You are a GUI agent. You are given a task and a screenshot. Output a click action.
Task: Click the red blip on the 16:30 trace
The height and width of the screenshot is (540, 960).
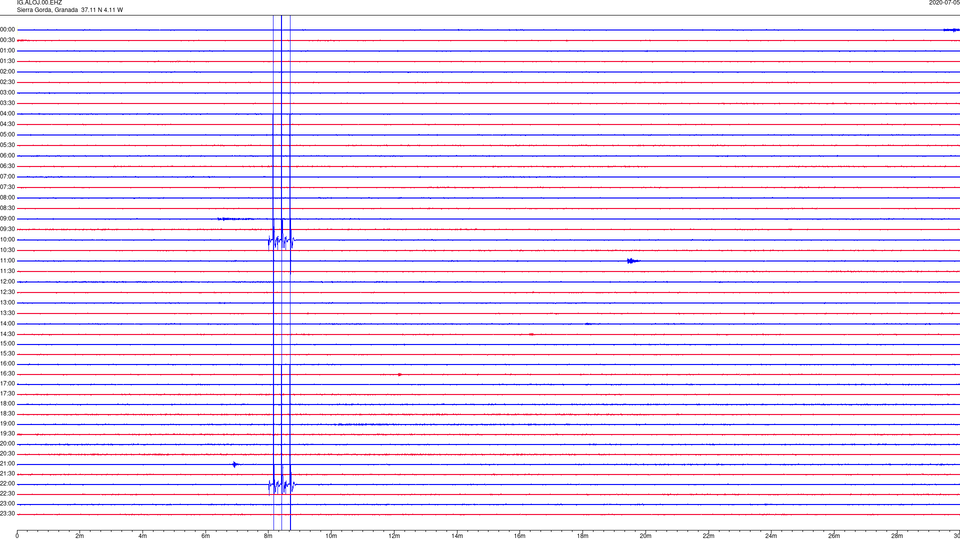point(400,374)
